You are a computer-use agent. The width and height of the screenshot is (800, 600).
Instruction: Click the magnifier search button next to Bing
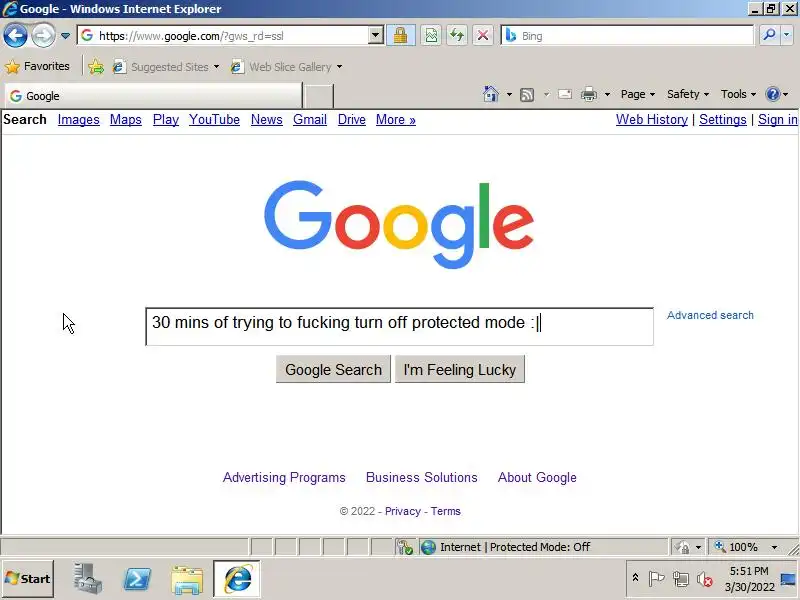pyautogui.click(x=769, y=36)
